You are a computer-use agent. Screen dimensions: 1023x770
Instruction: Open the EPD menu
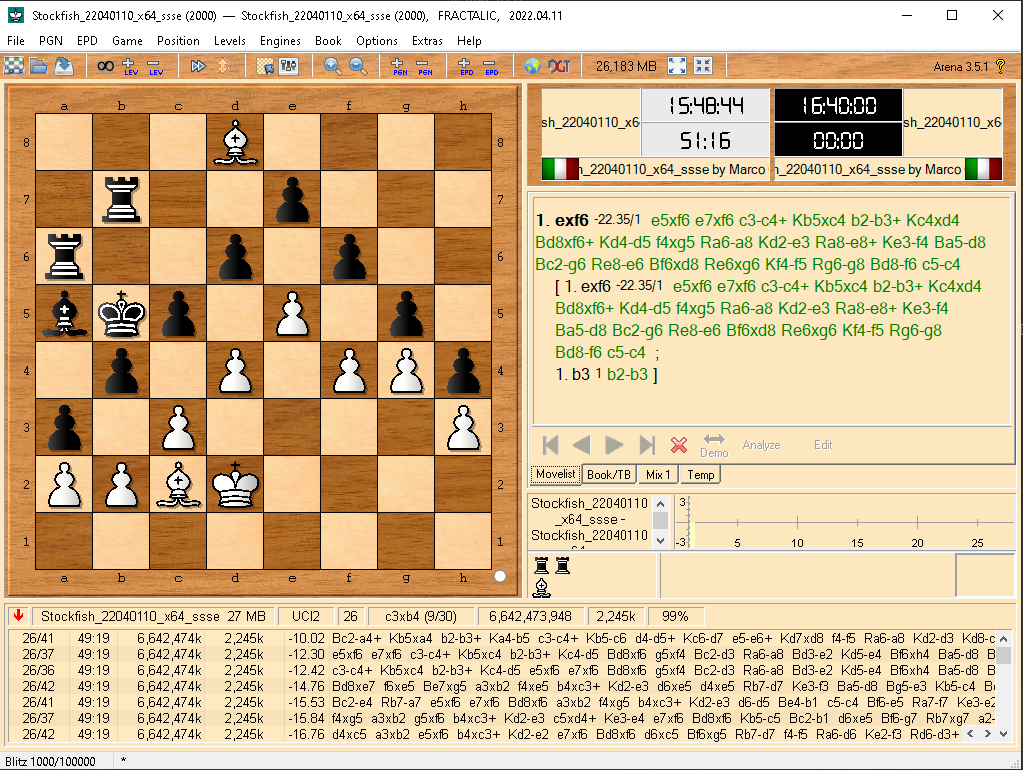click(x=87, y=40)
